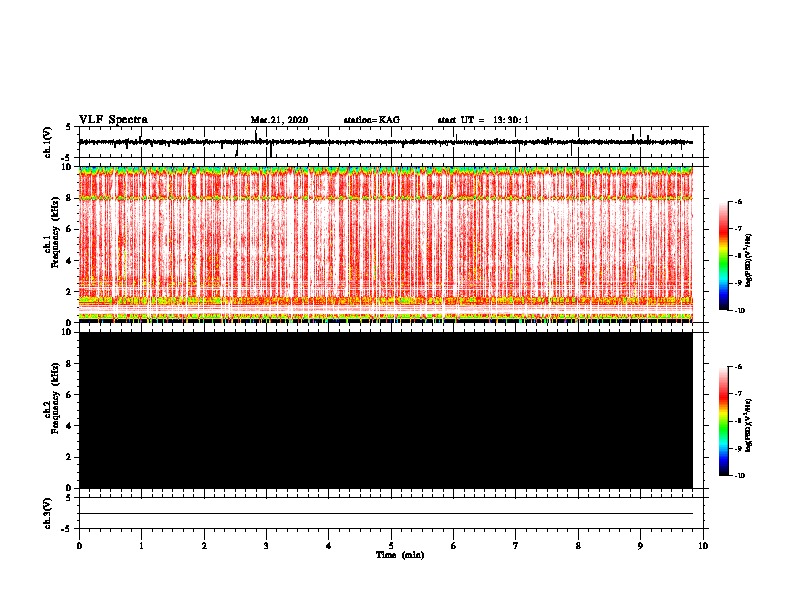This screenshot has width=792, height=612.
Task: Click inside the ch.1 spectrogram panel
Action: pyautogui.click(x=385, y=244)
